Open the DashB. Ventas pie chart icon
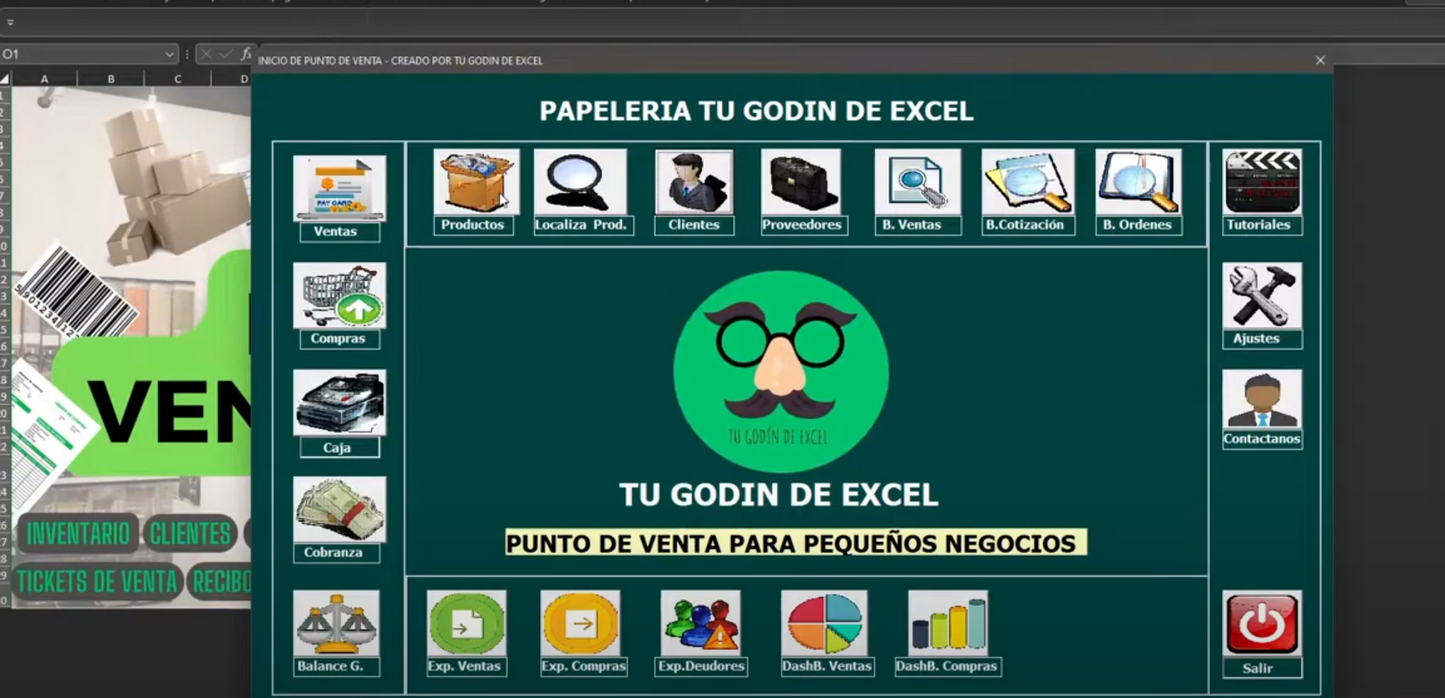 click(x=824, y=623)
